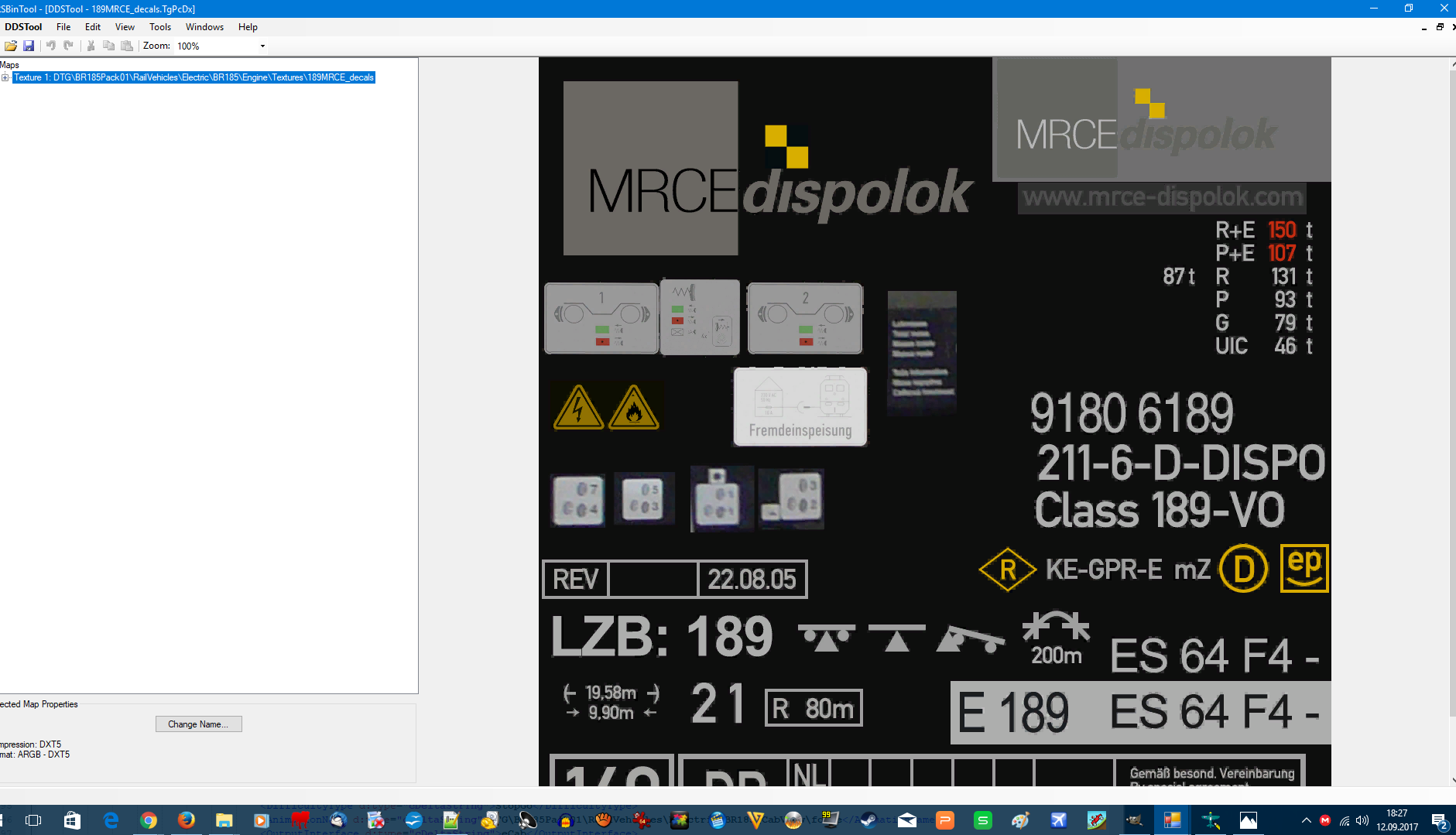
Task: Launch Microsoft Edge from the taskbar
Action: [111, 820]
